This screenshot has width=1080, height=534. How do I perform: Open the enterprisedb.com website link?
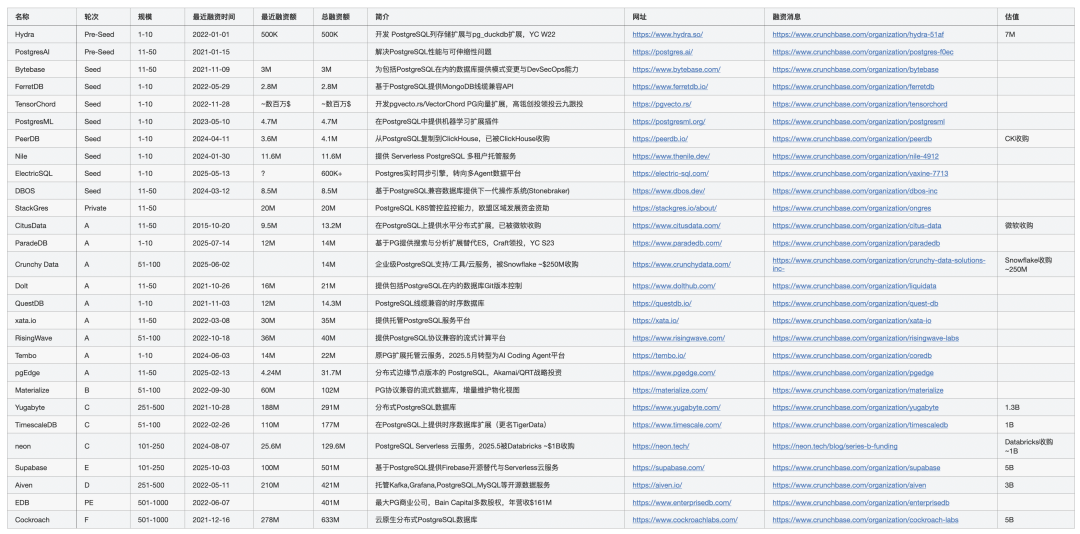(682, 503)
